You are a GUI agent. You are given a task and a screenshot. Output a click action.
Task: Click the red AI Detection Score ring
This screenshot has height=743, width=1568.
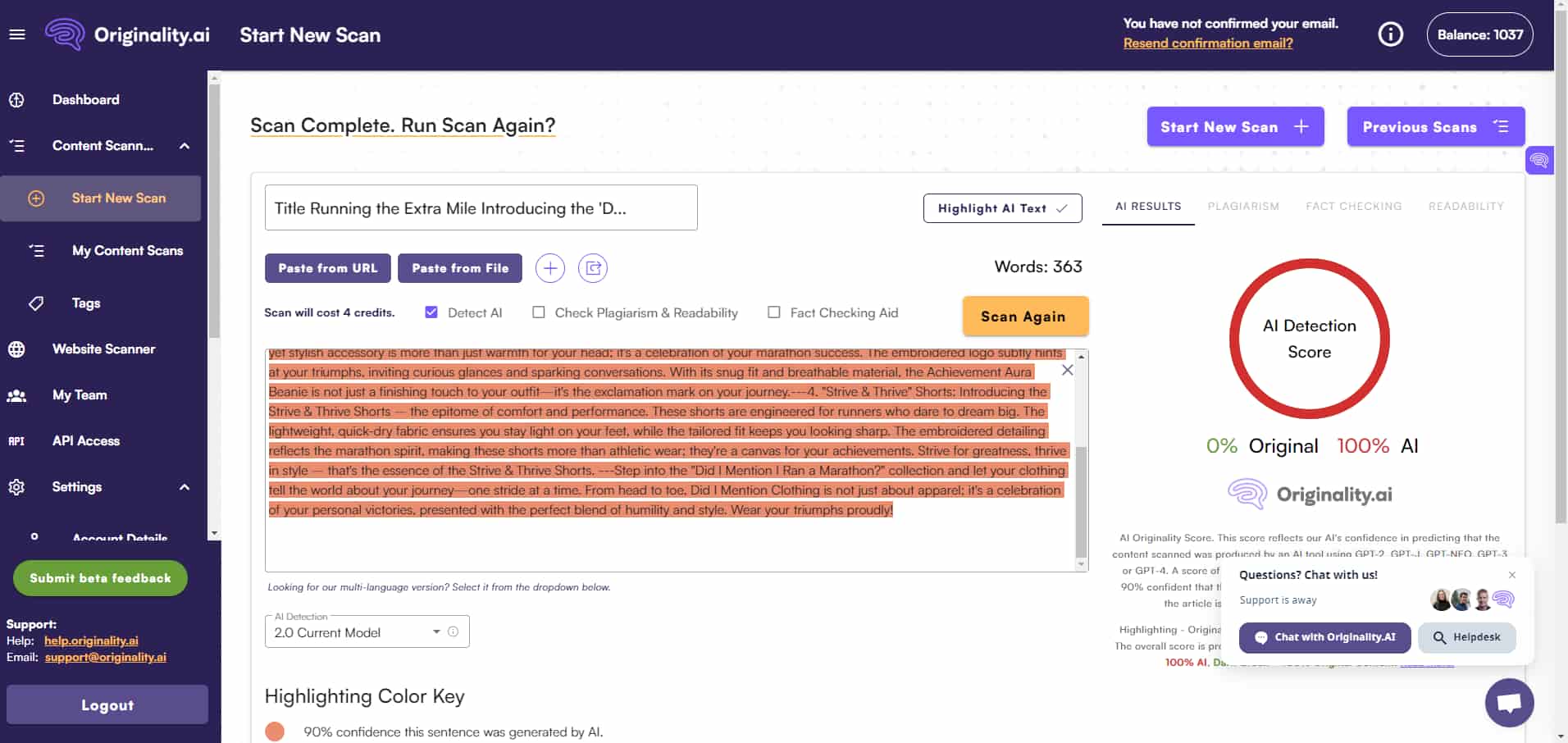[1309, 339]
